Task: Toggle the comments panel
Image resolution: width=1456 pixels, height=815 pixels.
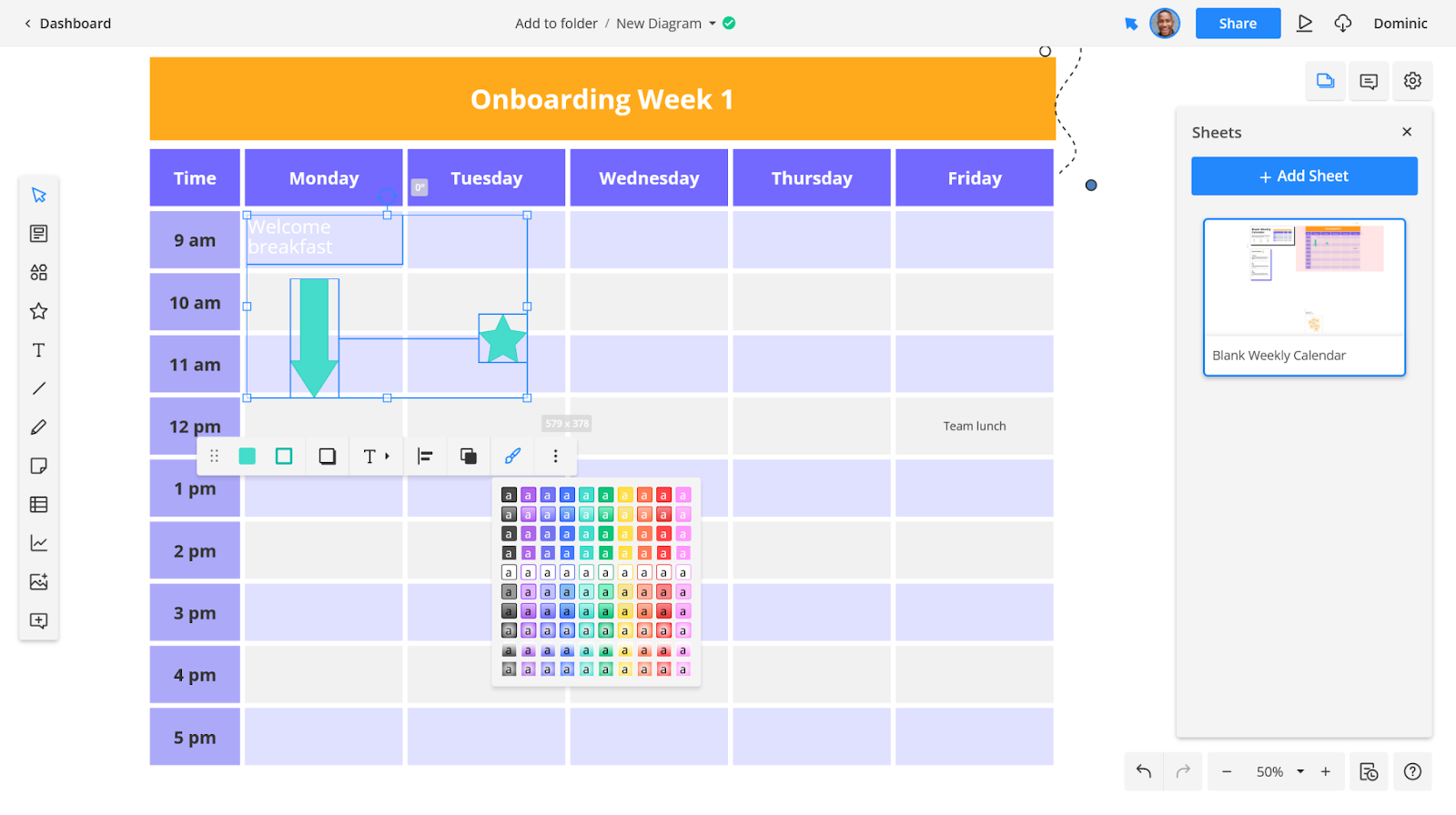Action: [x=1369, y=81]
